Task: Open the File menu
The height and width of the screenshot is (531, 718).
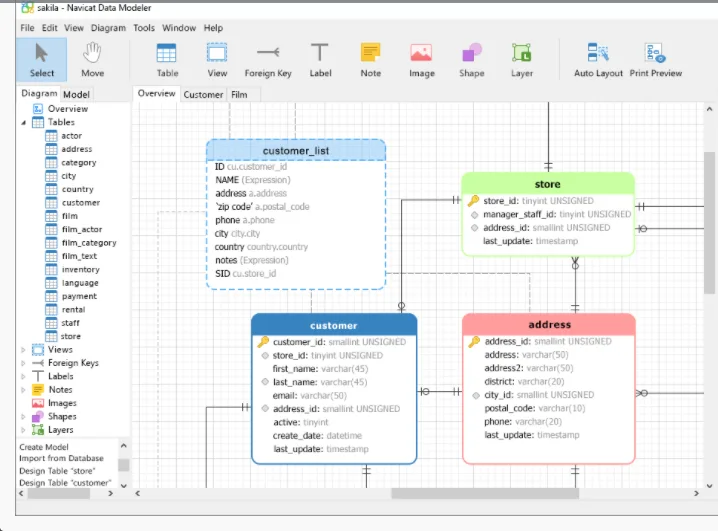Action: (x=27, y=28)
